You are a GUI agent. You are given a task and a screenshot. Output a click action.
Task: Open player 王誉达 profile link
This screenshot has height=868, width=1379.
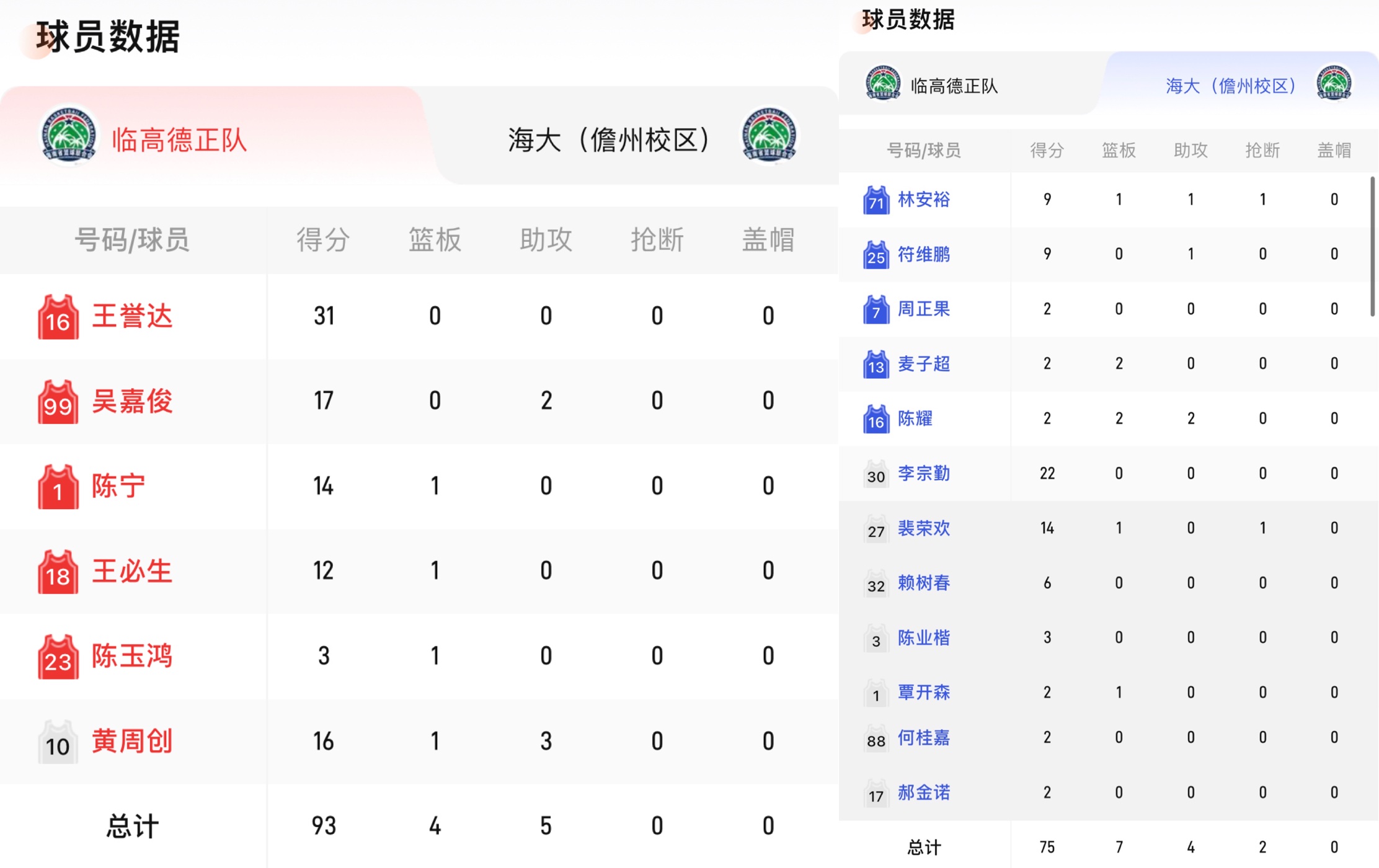point(132,316)
